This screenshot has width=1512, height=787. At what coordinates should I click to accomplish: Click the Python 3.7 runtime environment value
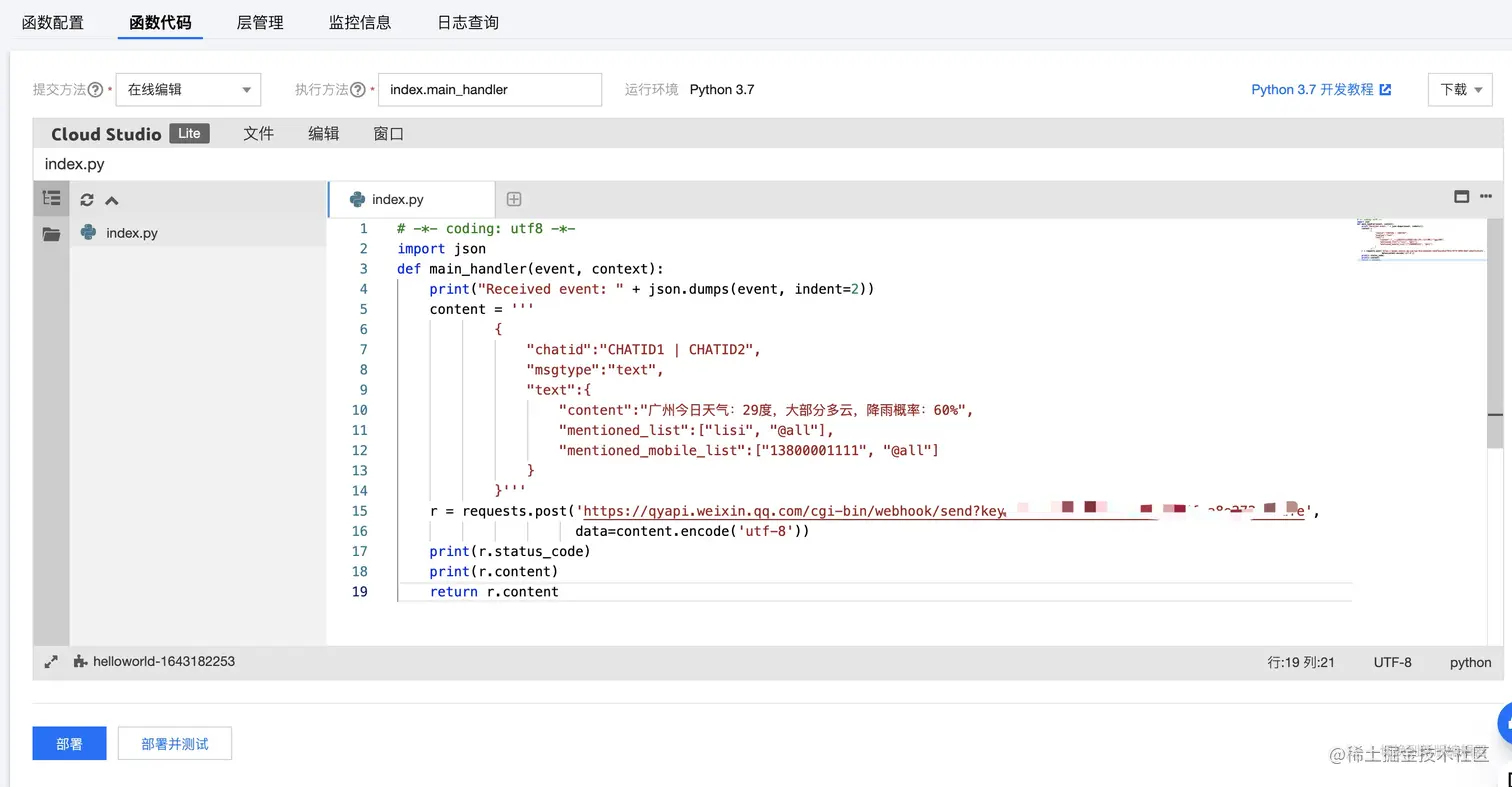(x=722, y=89)
